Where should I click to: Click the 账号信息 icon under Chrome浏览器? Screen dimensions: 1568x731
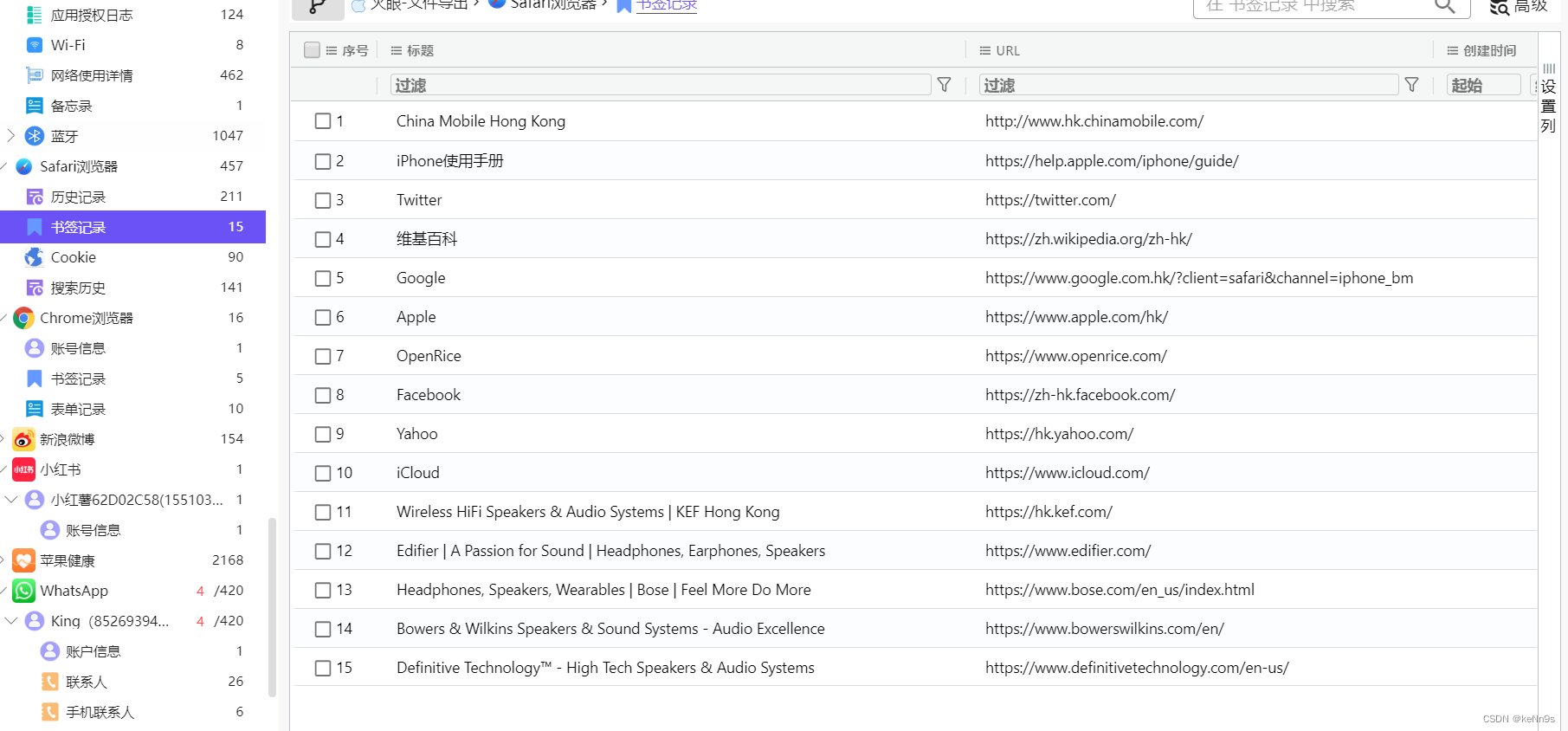pos(35,348)
